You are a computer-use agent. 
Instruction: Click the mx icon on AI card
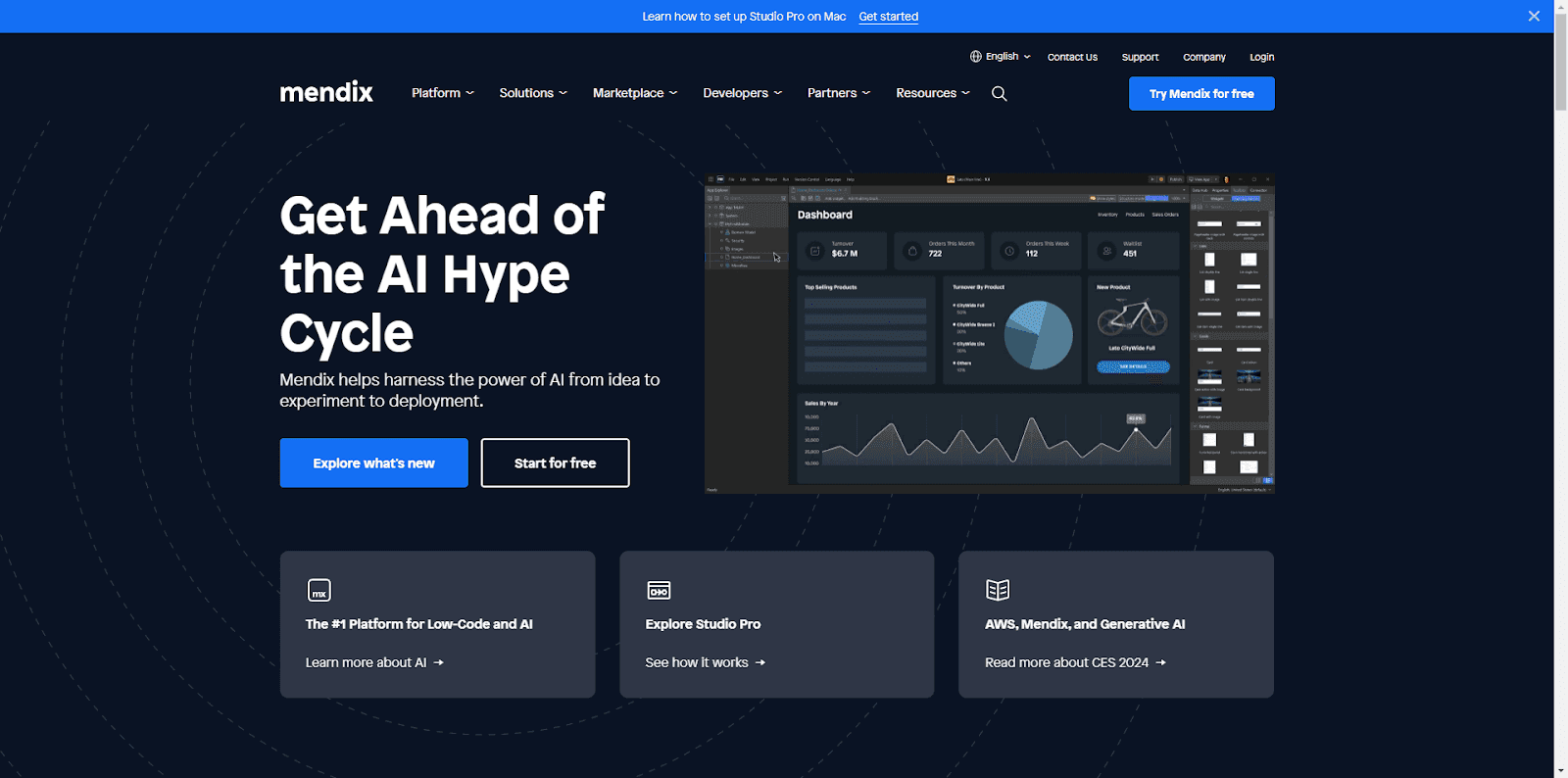(x=319, y=590)
